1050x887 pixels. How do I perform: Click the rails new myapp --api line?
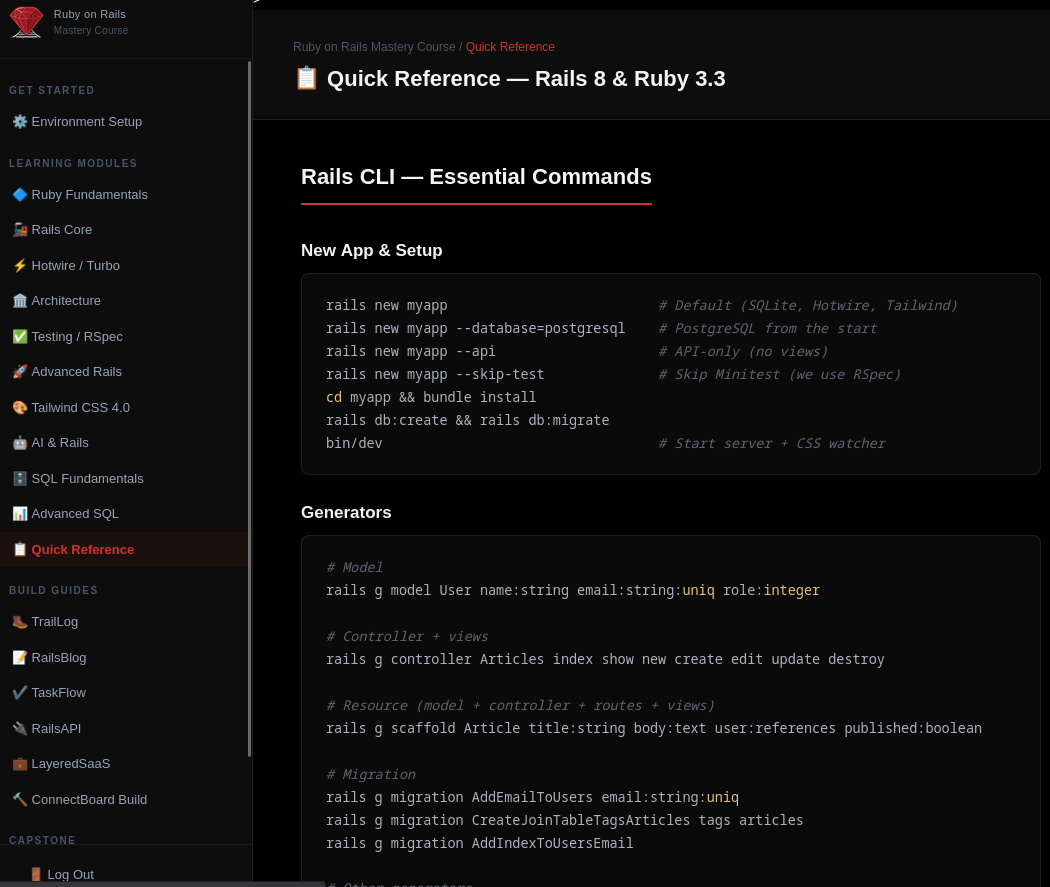click(410, 351)
